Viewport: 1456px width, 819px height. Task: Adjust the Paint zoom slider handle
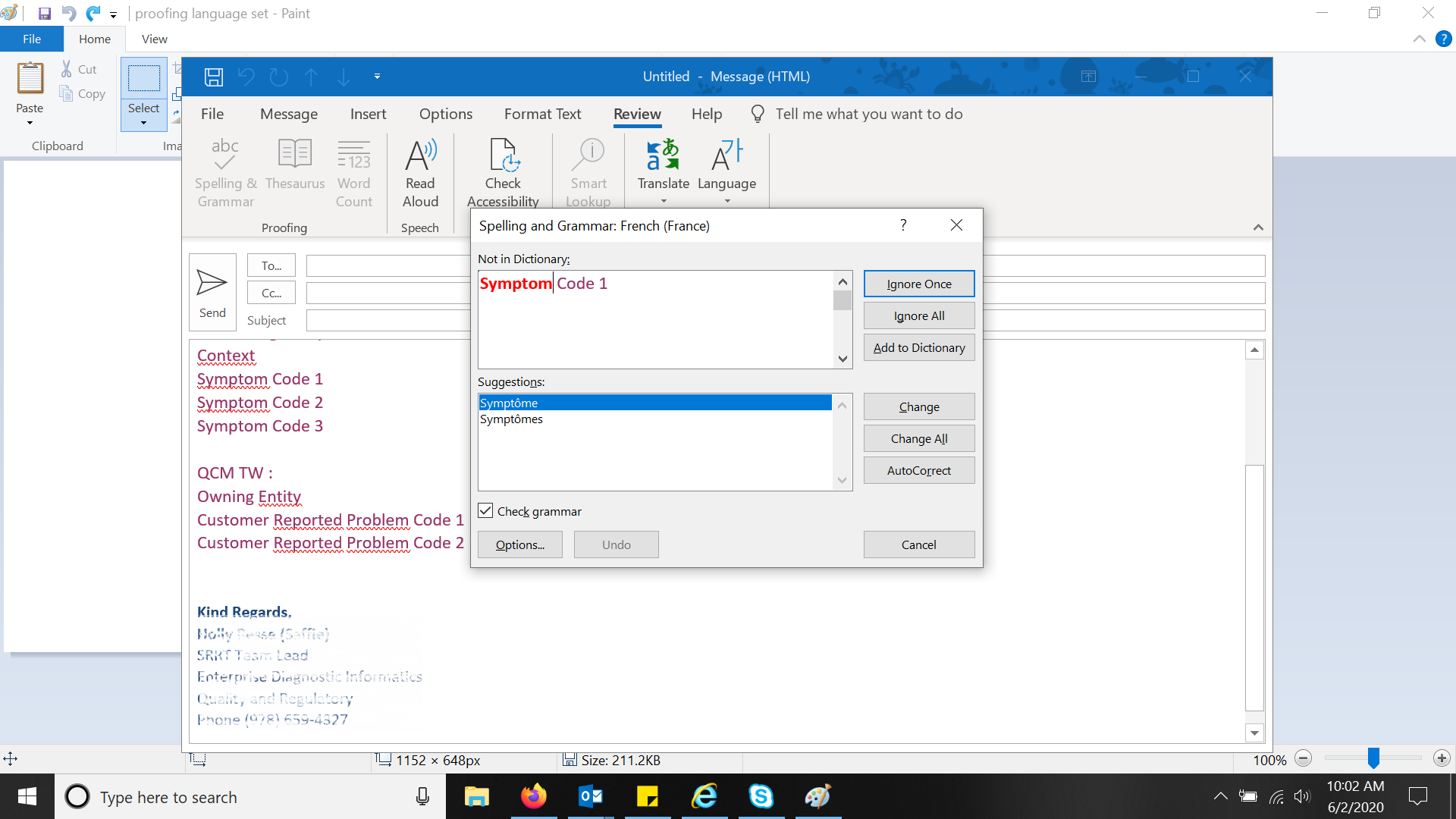1373,758
